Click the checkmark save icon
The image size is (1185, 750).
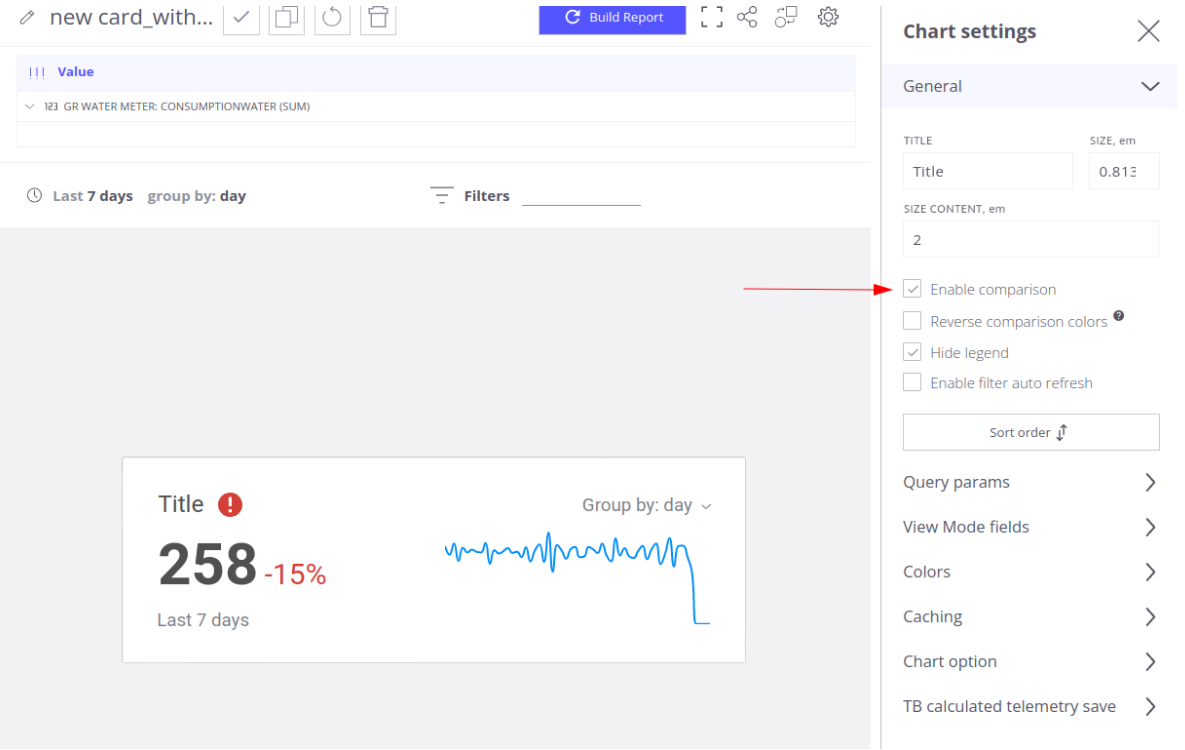pyautogui.click(x=241, y=17)
